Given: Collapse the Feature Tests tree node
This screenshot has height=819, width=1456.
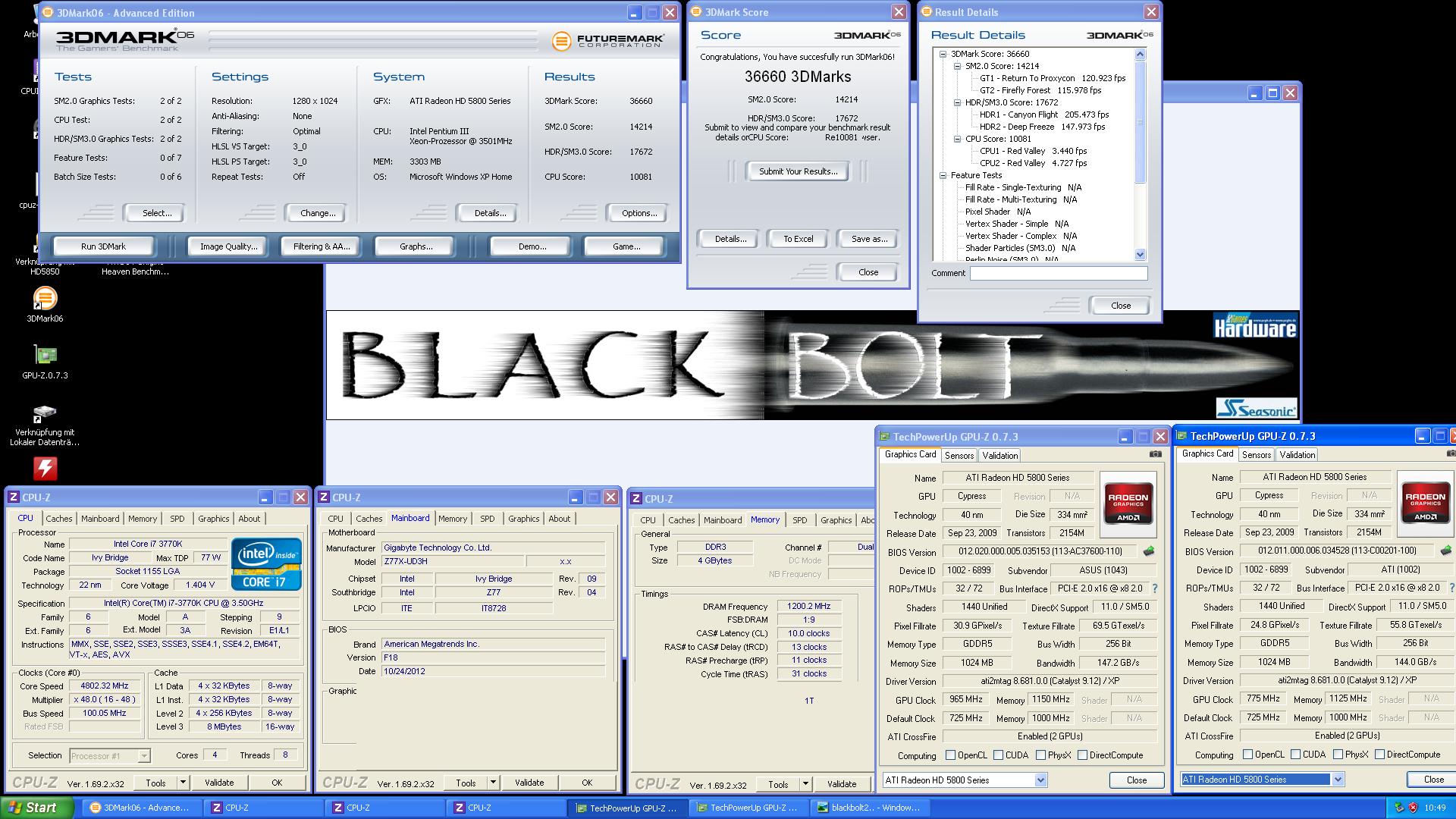Looking at the screenshot, I should (943, 175).
